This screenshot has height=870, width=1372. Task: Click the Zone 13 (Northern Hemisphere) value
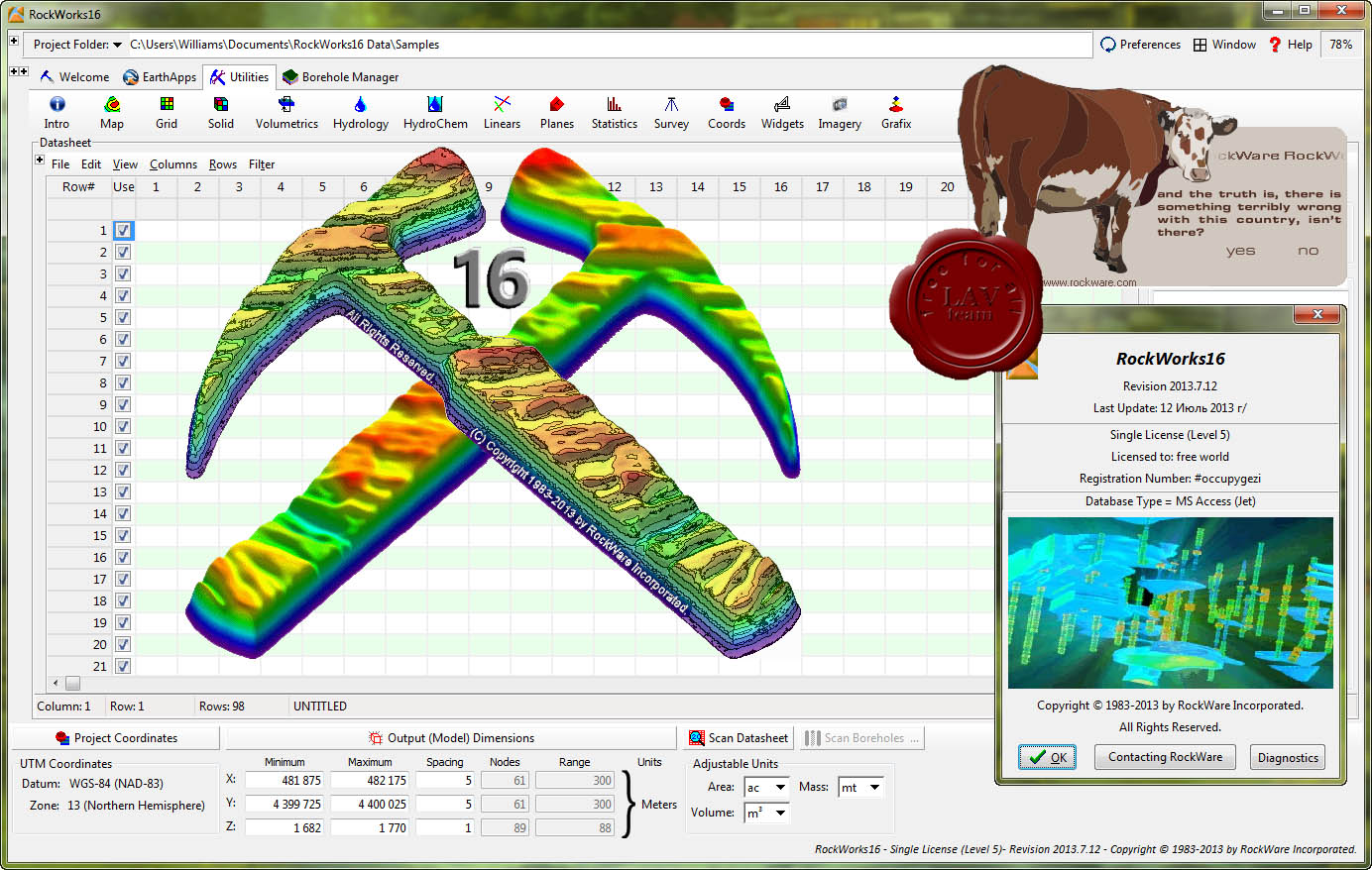pyautogui.click(x=136, y=806)
